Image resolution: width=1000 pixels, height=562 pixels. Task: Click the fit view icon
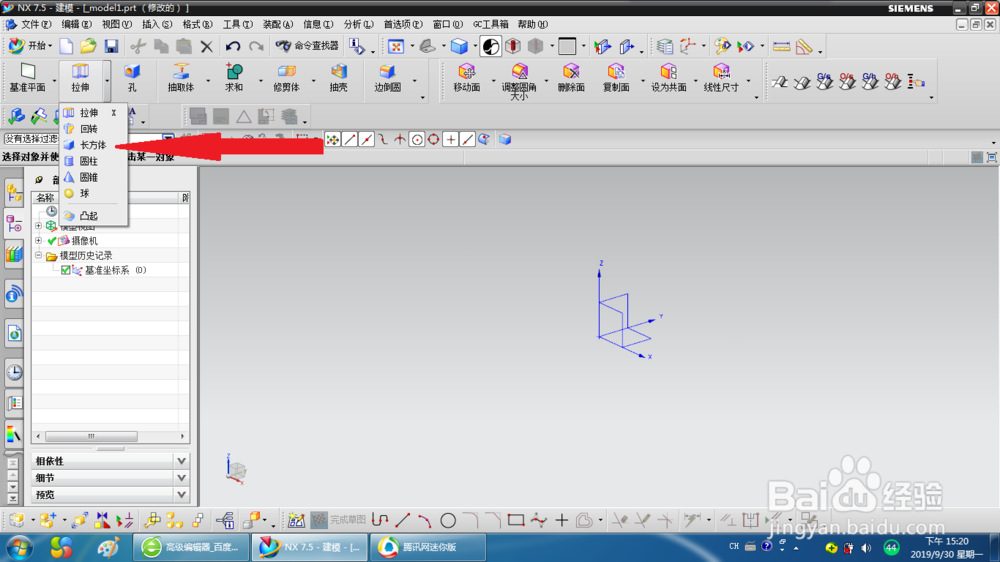(x=396, y=46)
